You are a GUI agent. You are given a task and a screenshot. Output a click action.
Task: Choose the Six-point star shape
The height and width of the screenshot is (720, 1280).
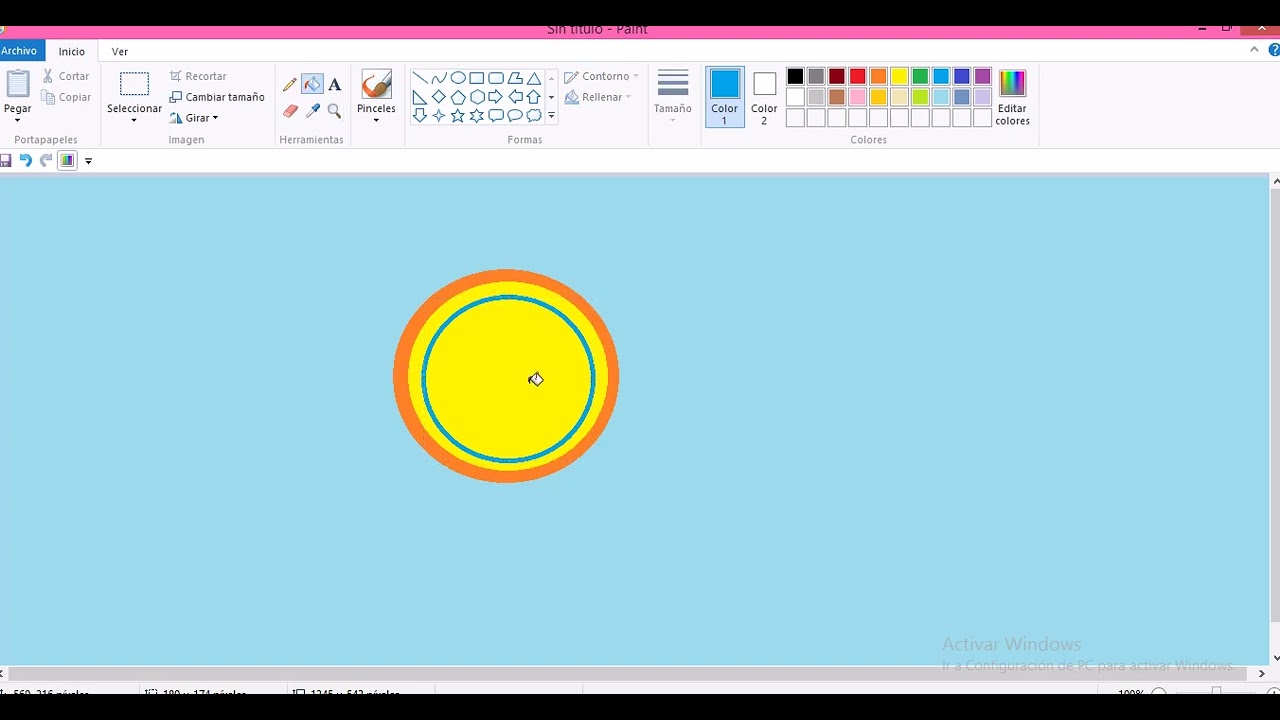[477, 116]
